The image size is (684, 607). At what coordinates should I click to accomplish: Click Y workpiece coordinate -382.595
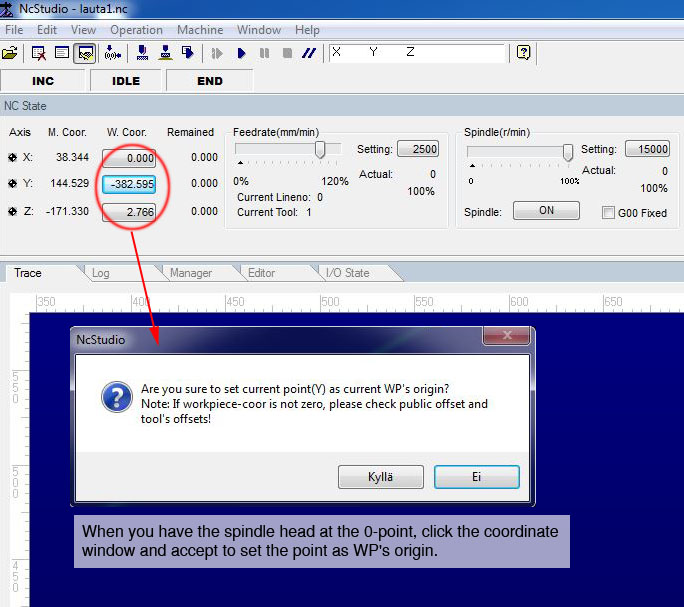click(129, 184)
